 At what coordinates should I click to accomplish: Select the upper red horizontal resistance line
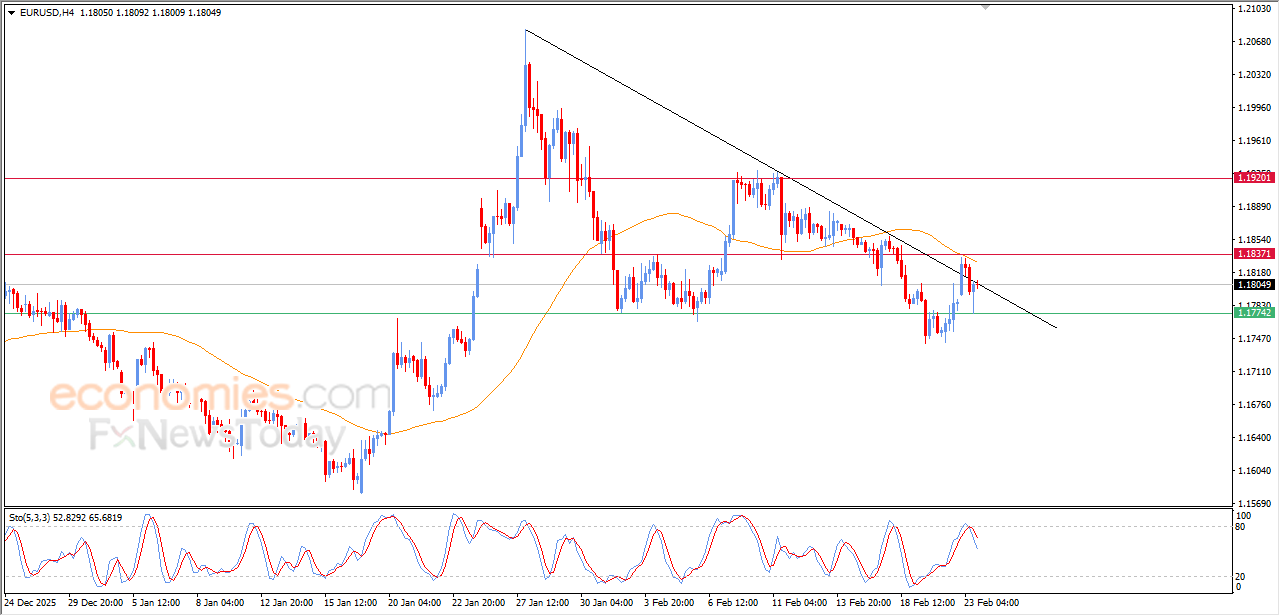tap(616, 178)
